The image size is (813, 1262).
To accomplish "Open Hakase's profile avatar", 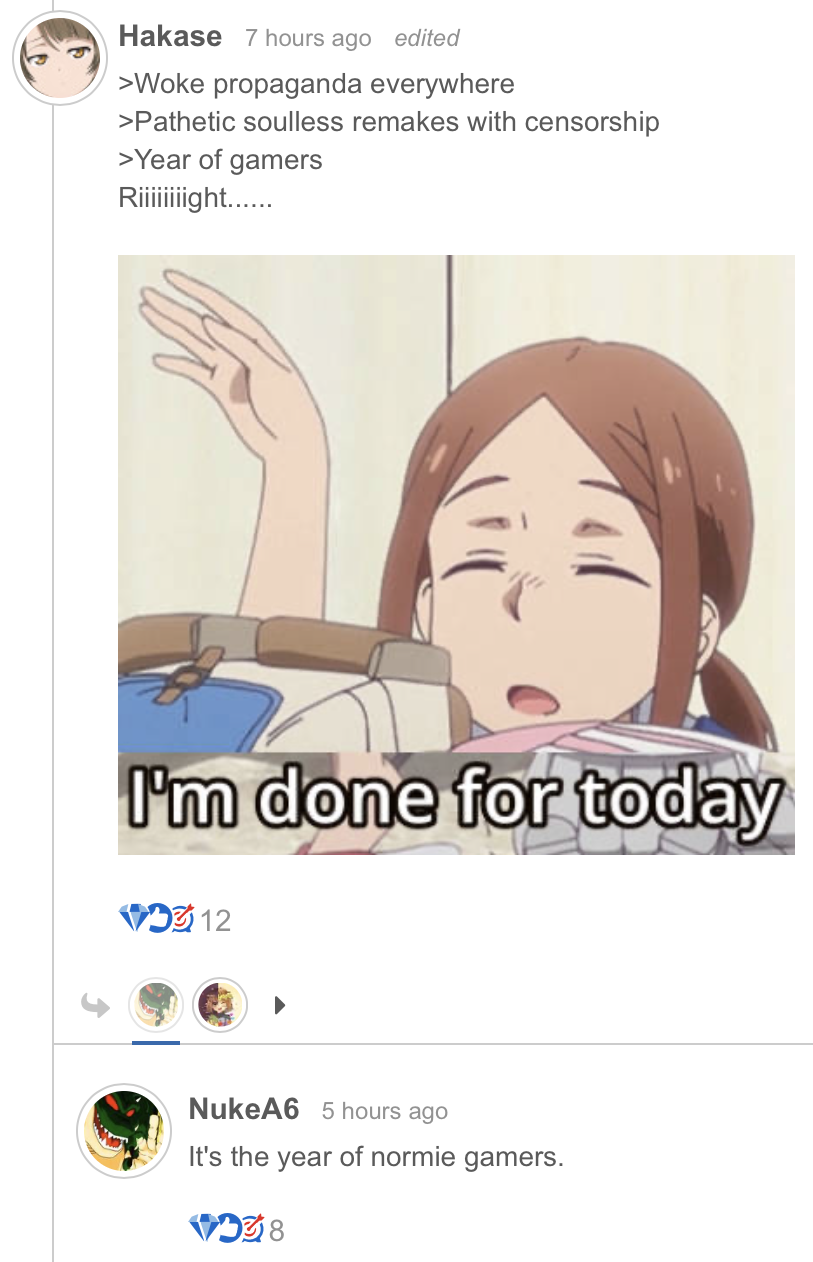I will pyautogui.click(x=59, y=59).
